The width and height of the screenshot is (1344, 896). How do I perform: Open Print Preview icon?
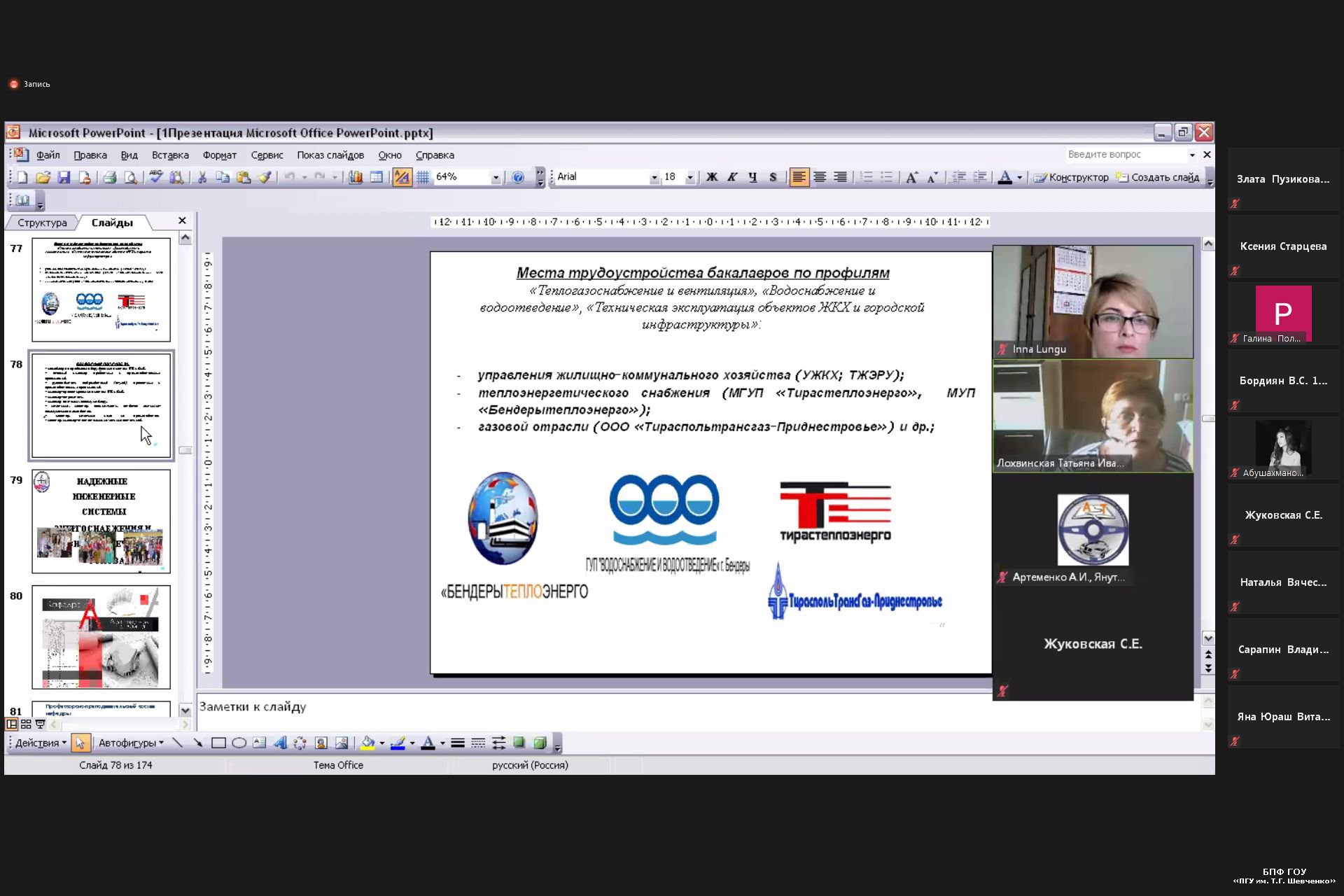click(131, 178)
